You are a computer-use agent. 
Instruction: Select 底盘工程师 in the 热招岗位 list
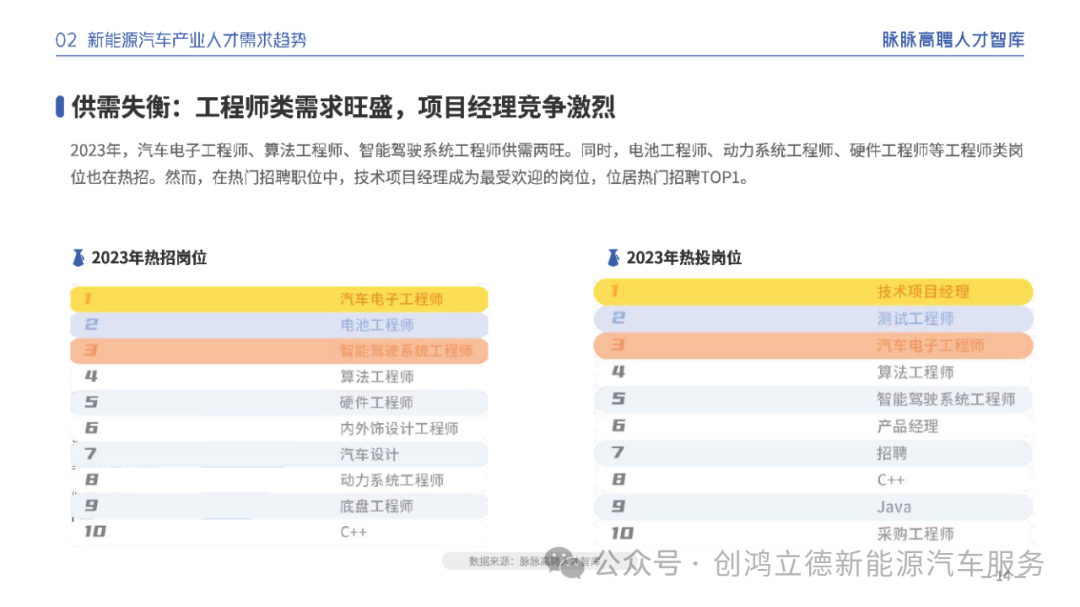[376, 506]
